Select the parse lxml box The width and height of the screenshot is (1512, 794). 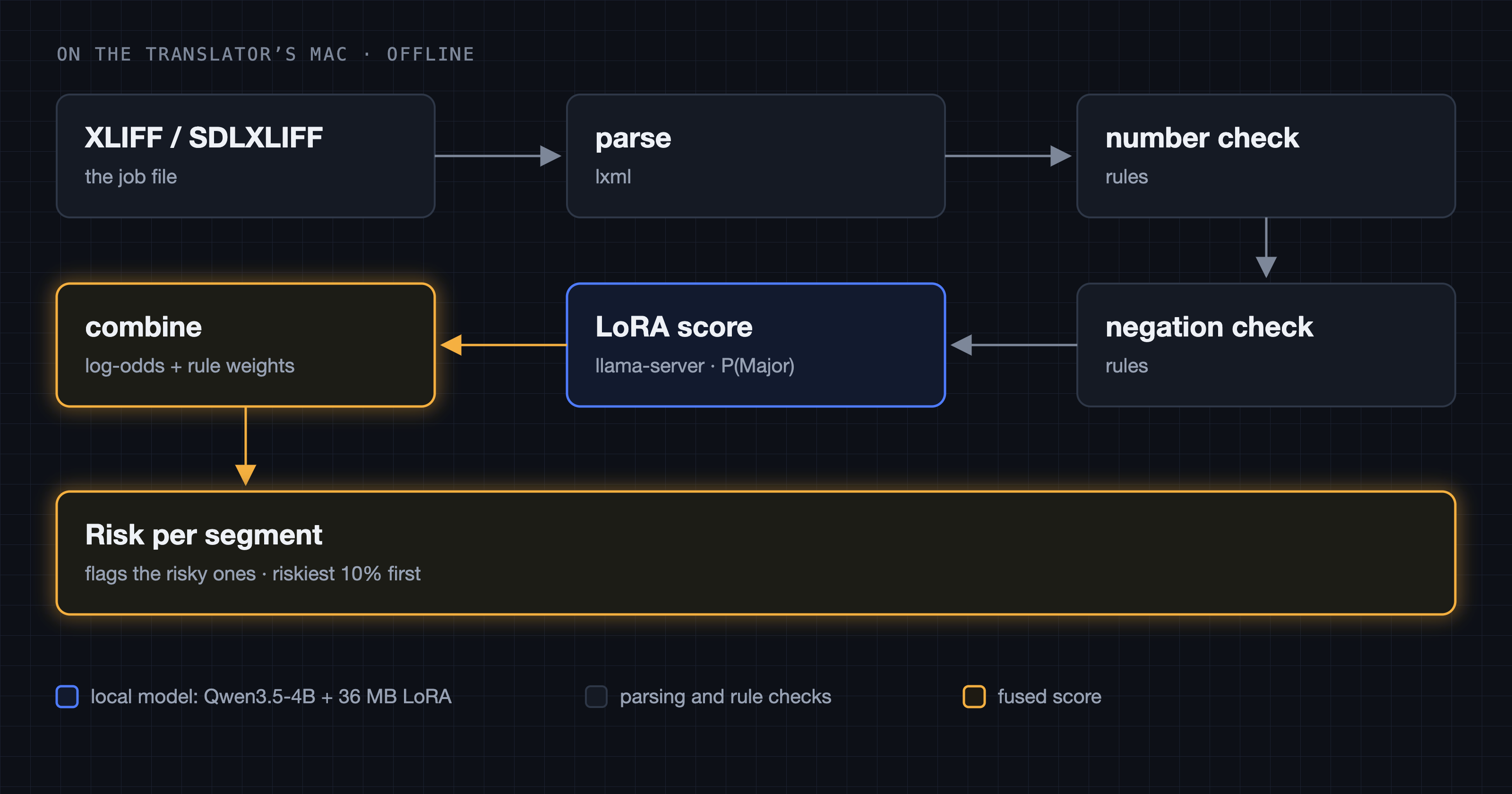point(756,155)
